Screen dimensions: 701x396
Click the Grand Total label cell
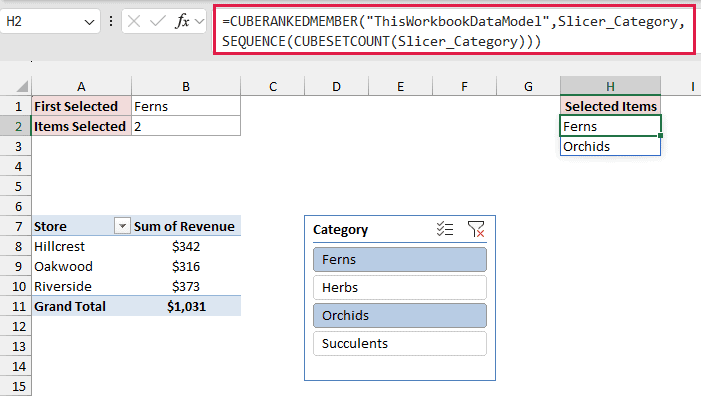click(x=82, y=306)
